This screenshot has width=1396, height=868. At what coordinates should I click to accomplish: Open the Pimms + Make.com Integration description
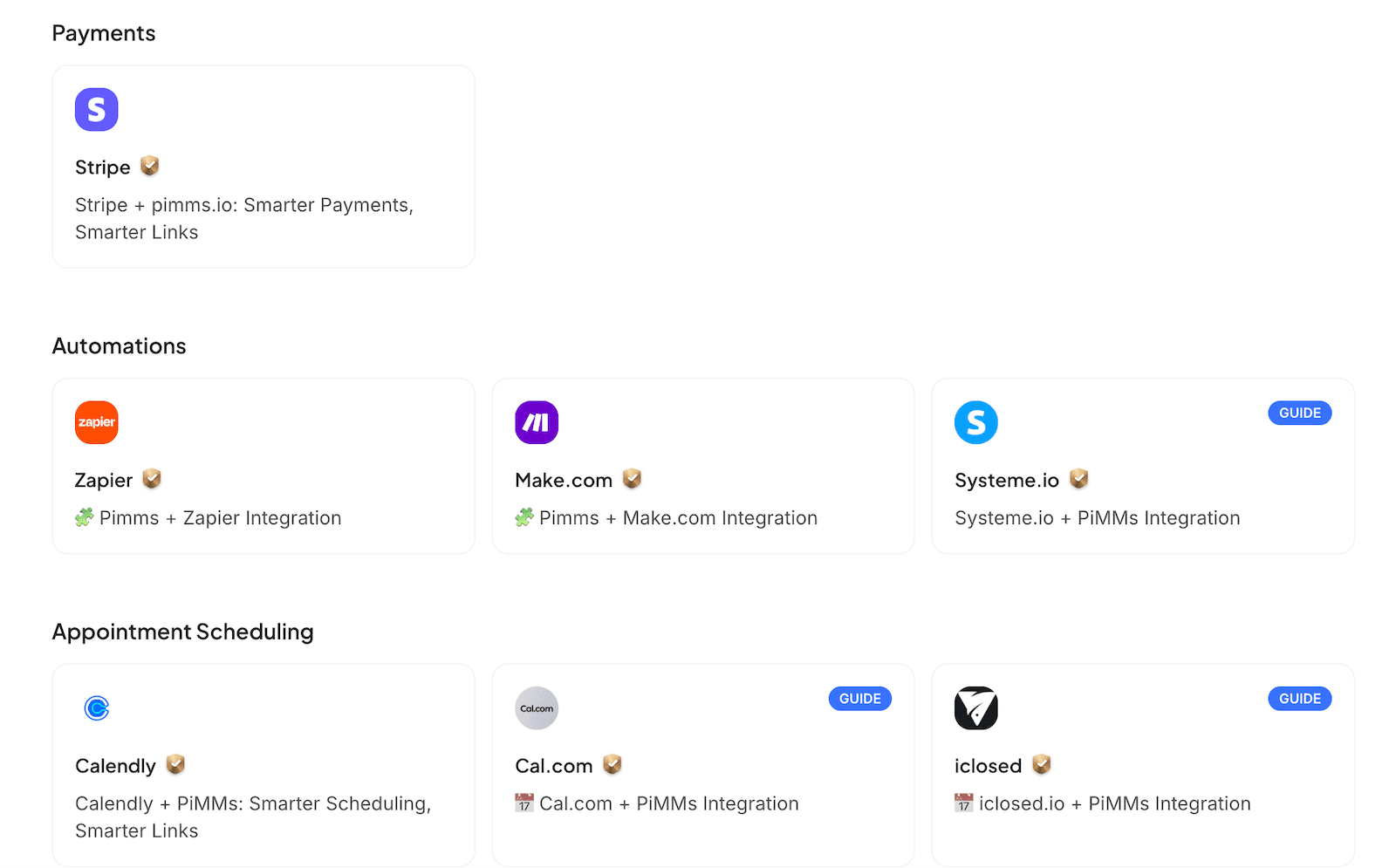click(x=678, y=518)
